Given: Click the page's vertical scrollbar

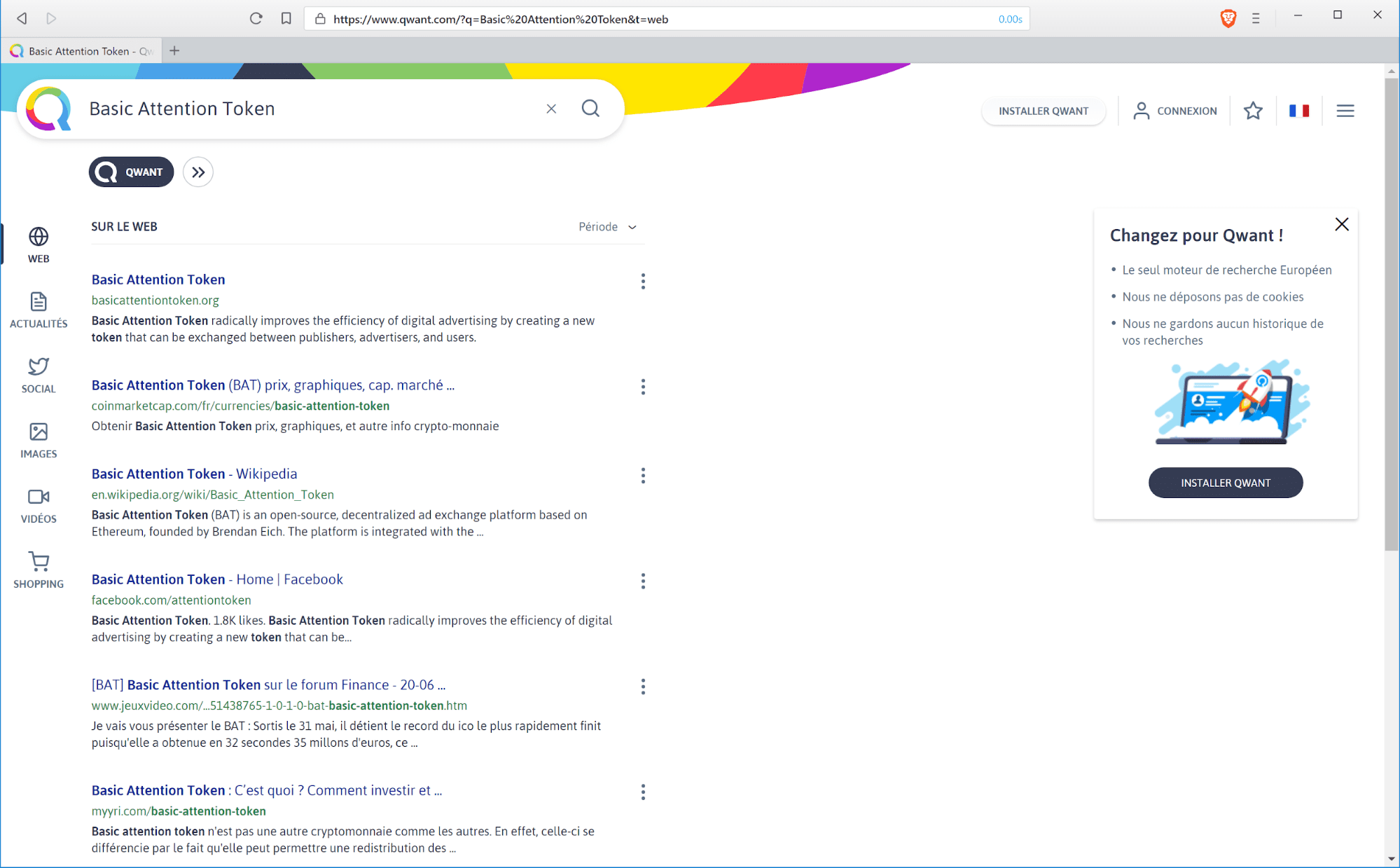Looking at the screenshot, I should point(1392,314).
